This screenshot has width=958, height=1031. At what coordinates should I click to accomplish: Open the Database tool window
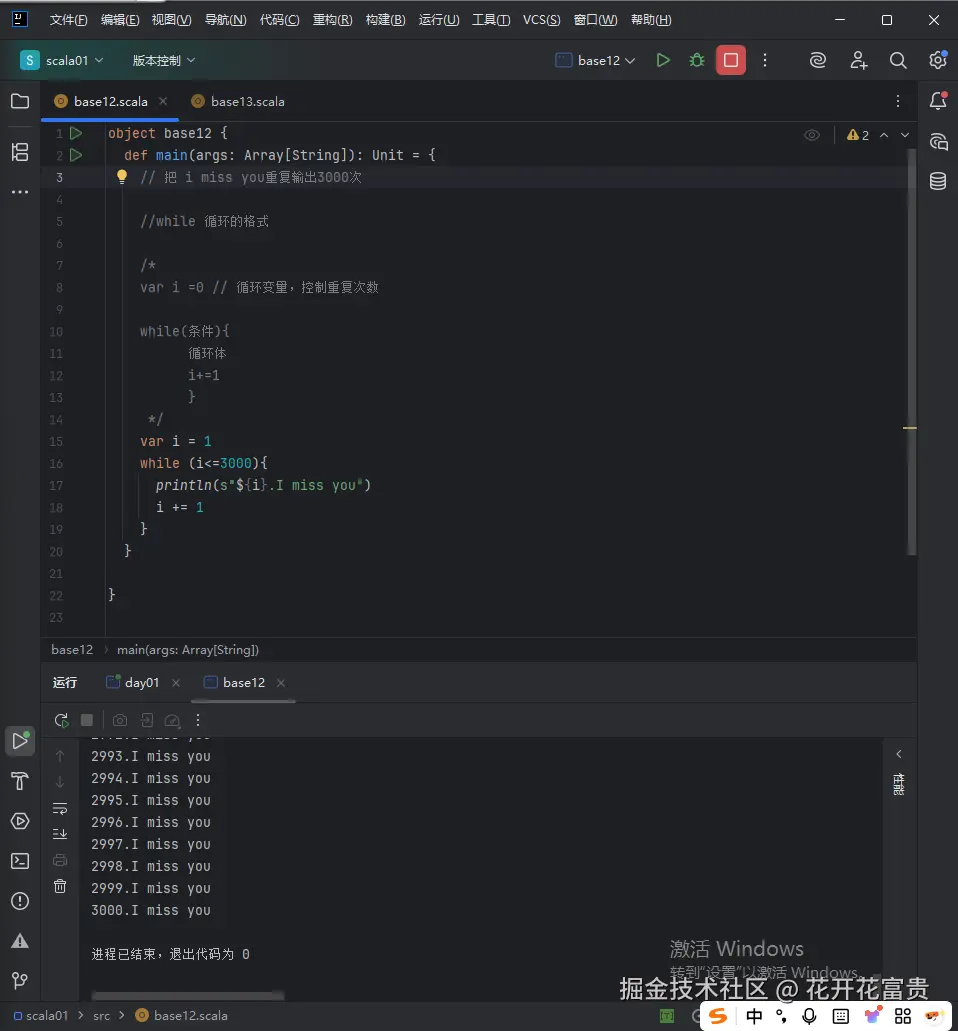[x=938, y=181]
